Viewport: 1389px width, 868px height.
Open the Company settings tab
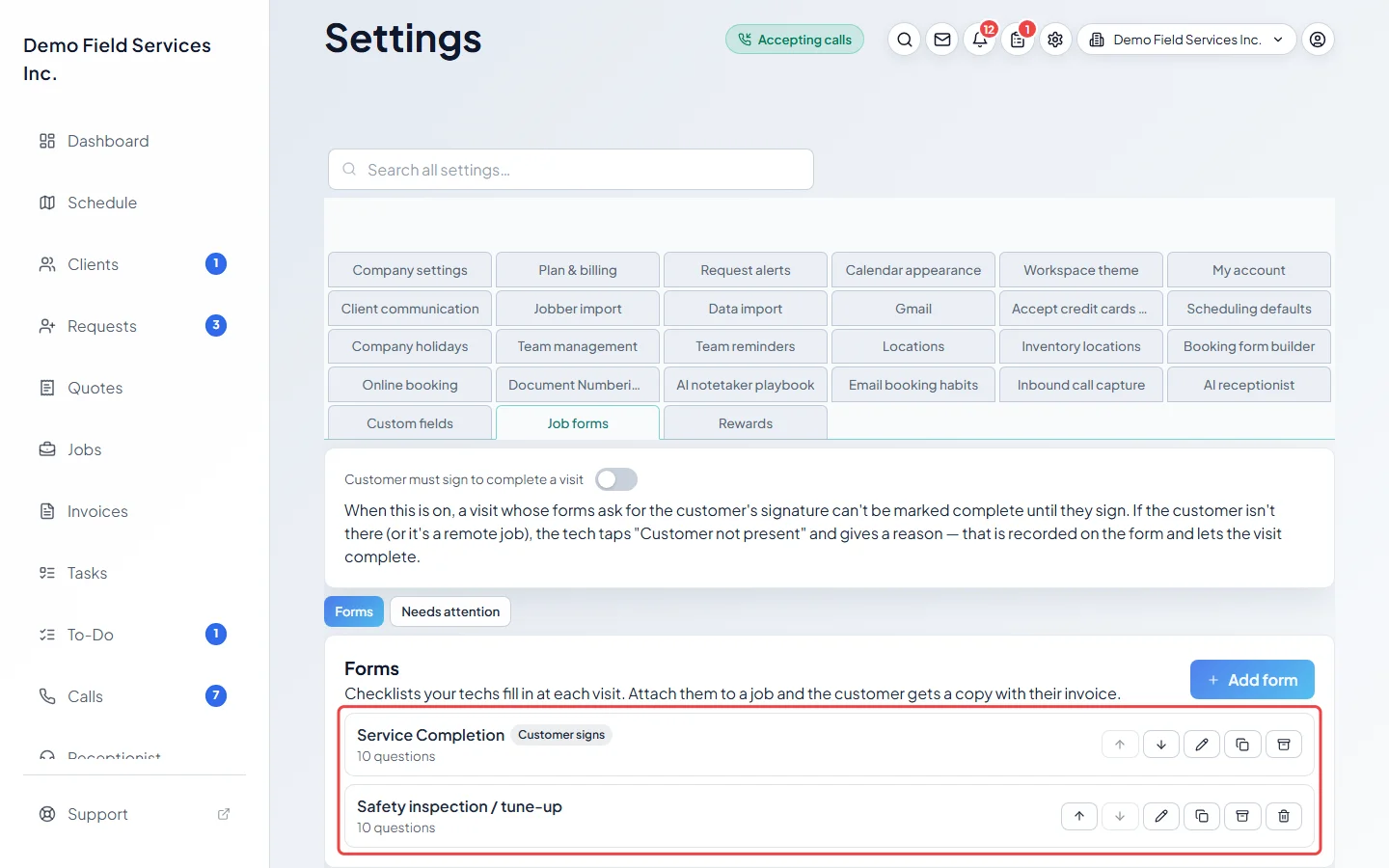coord(410,270)
